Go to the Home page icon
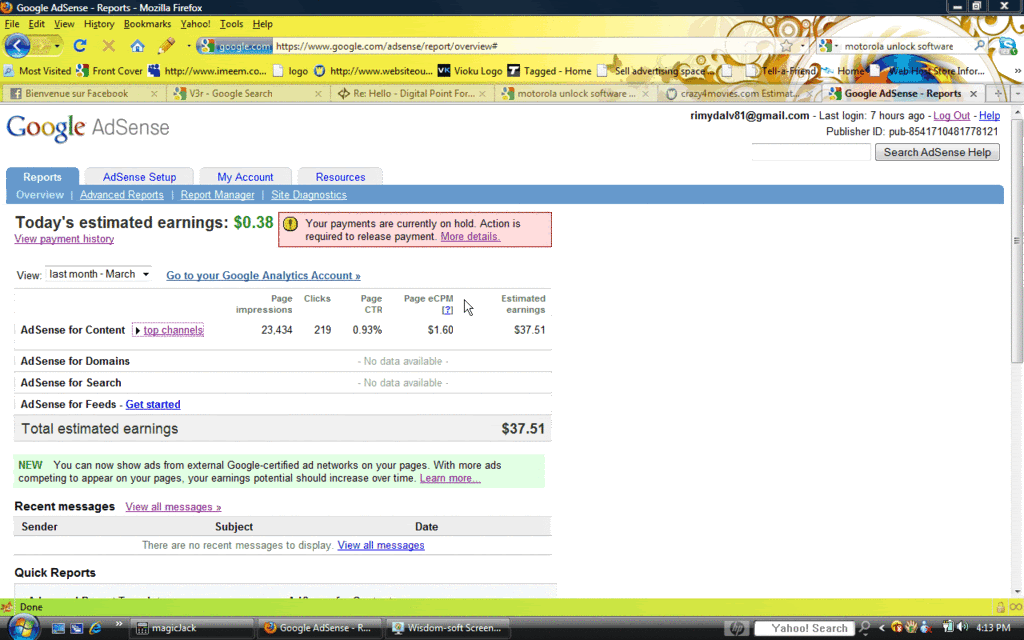 click(x=137, y=46)
